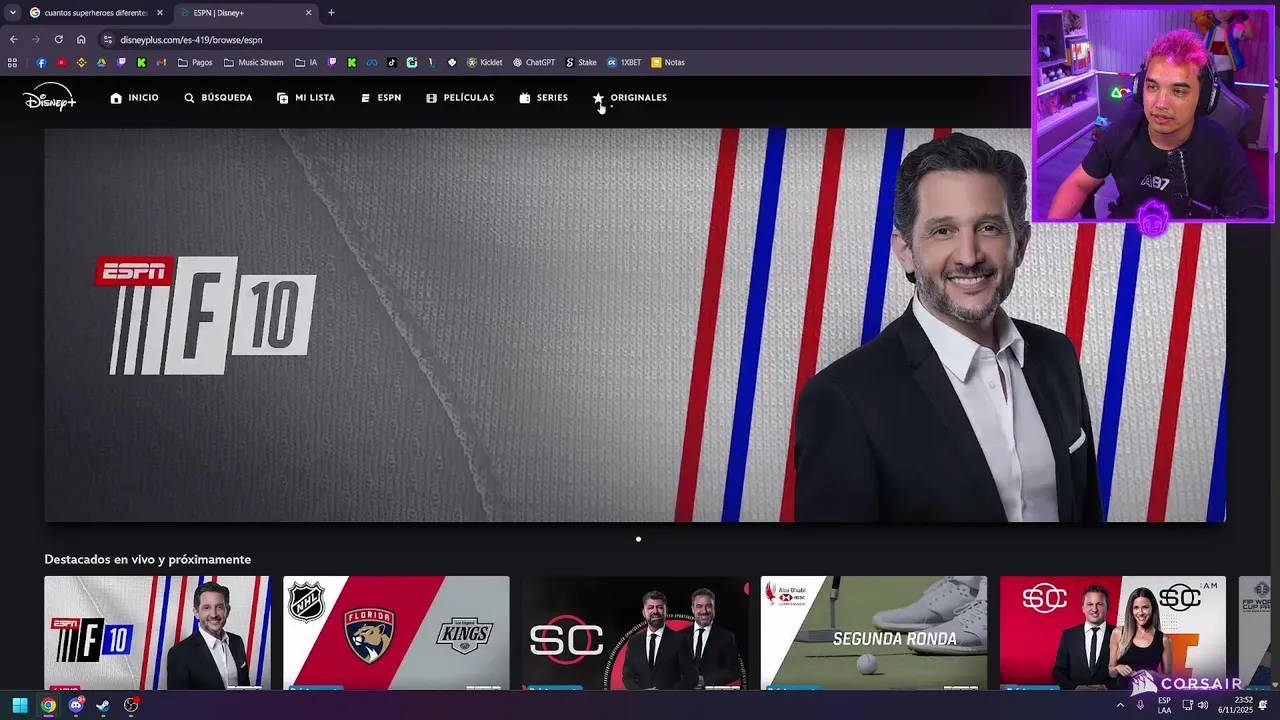The width and height of the screenshot is (1280, 720).
Task: Select the hero carousel dot indicator
Action: (x=638, y=539)
